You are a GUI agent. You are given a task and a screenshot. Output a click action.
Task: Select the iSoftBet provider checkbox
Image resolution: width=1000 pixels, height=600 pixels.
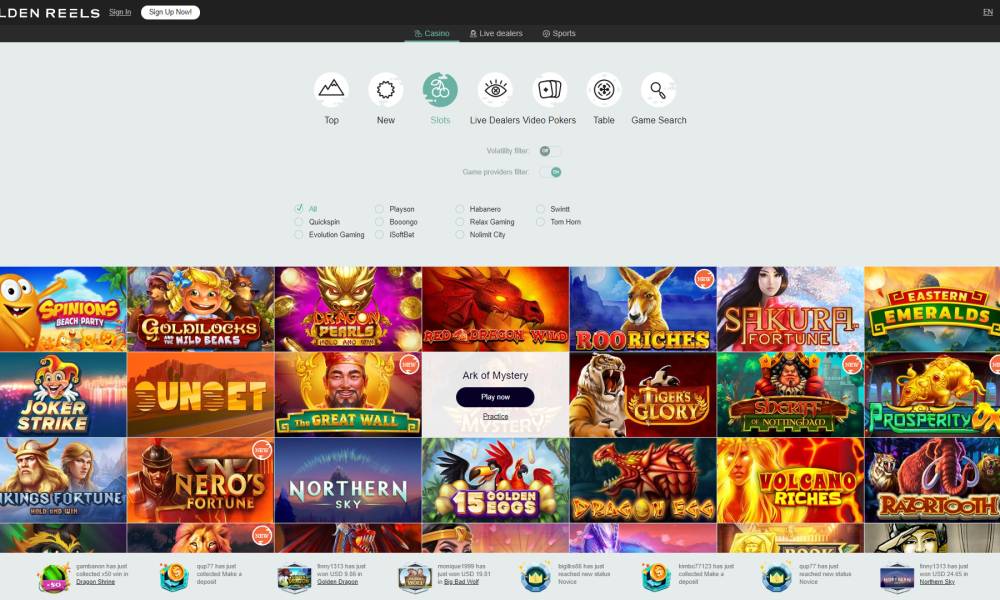pos(379,235)
